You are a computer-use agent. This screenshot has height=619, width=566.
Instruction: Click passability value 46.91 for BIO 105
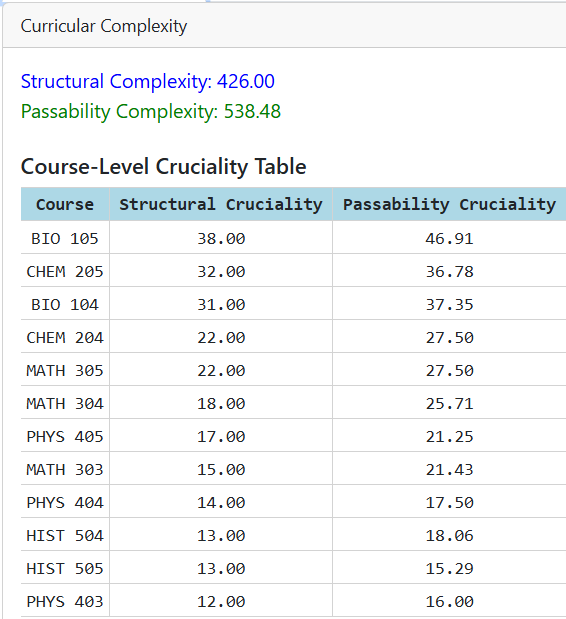click(449, 239)
